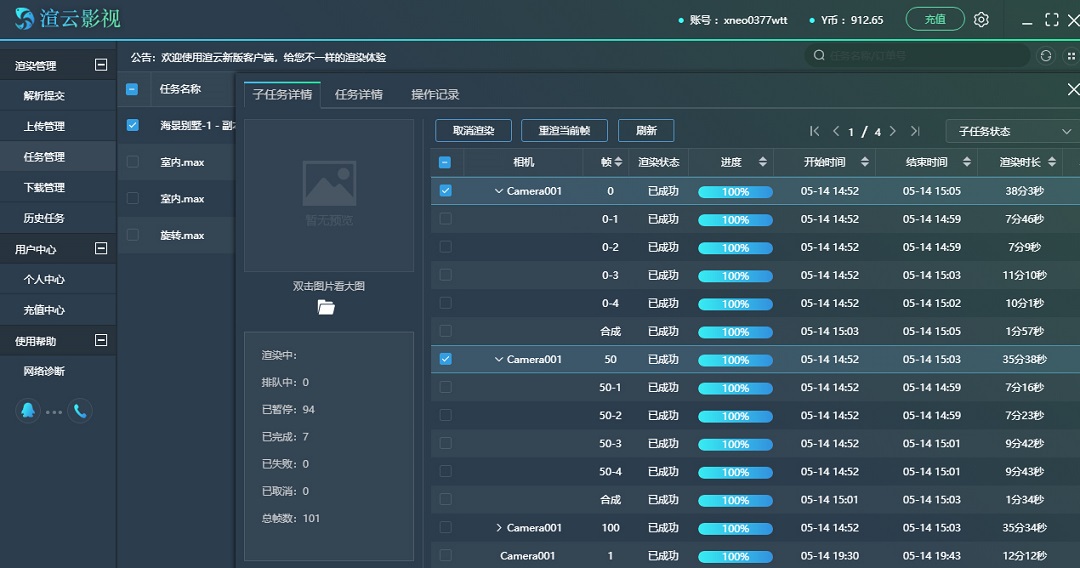Screen dimensions: 1080x568
Task: Click the QQ customer service icon
Action: (x=28, y=411)
